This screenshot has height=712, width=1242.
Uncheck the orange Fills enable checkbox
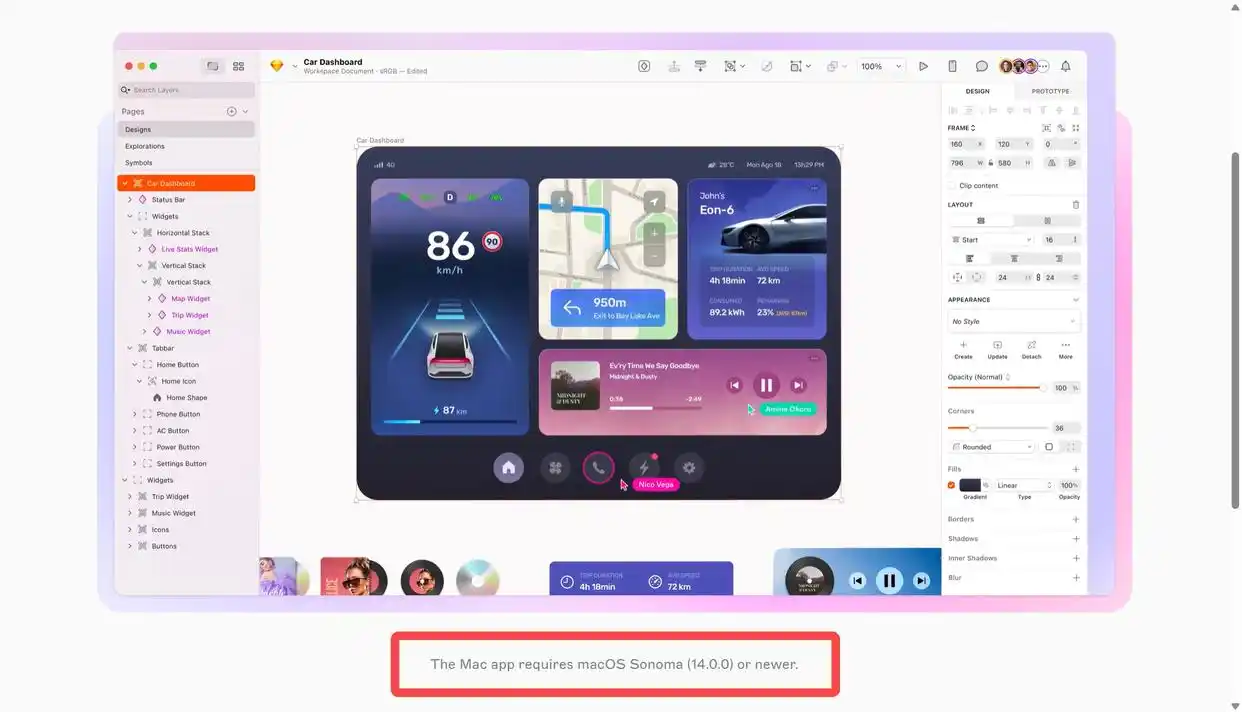(x=951, y=485)
